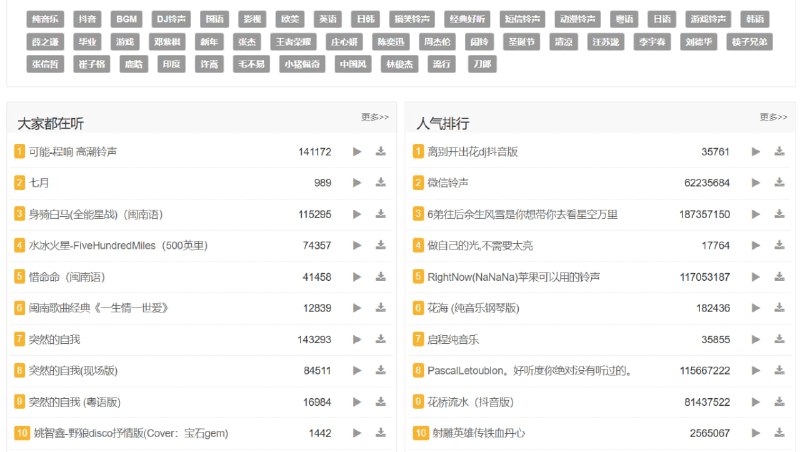This screenshot has width=800, height=452.
Task: Play 微信铃声 in the popularity ranking
Action: point(756,183)
